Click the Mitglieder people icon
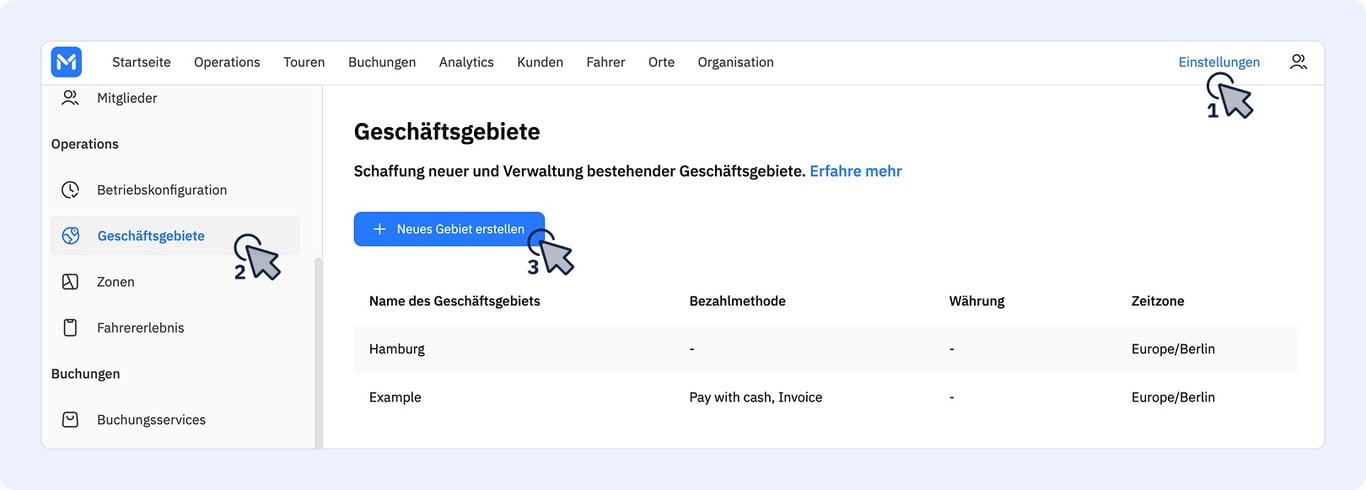Image resolution: width=1366 pixels, height=490 pixels. [70, 98]
